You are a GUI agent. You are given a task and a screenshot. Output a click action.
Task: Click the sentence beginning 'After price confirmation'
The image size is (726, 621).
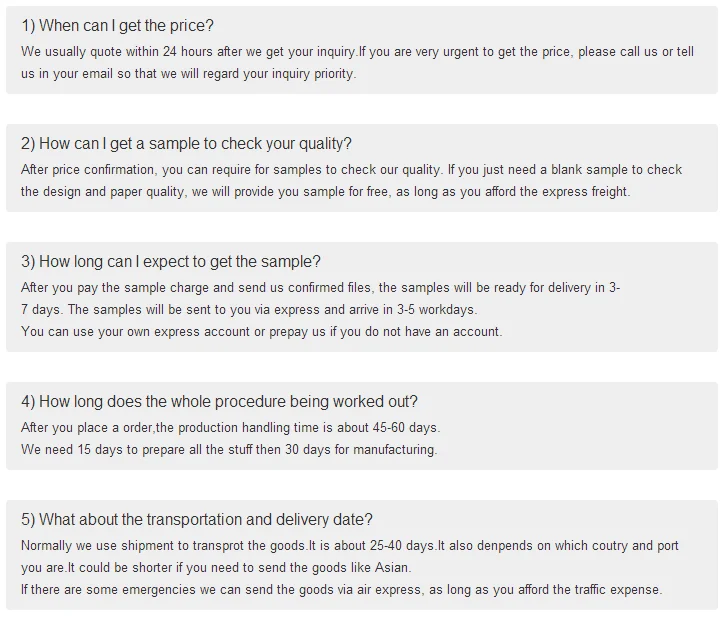[x=231, y=169]
